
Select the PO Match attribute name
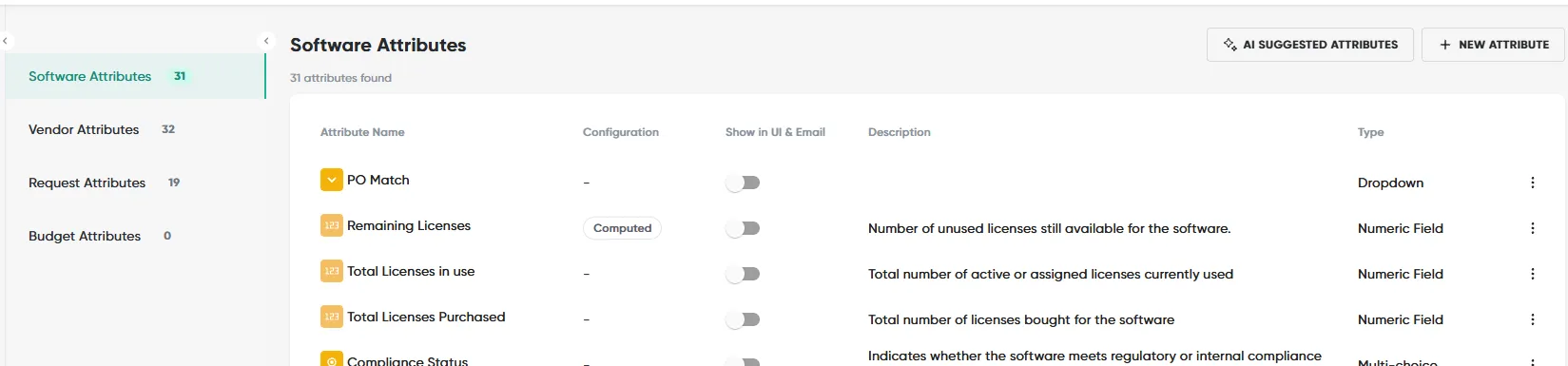(378, 180)
